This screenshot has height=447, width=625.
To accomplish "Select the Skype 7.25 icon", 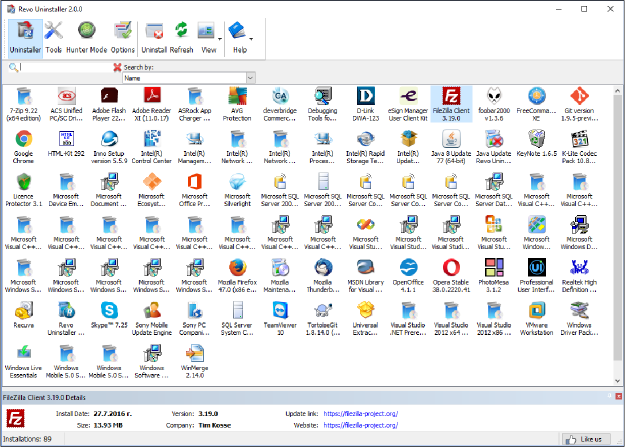I will tap(109, 315).
